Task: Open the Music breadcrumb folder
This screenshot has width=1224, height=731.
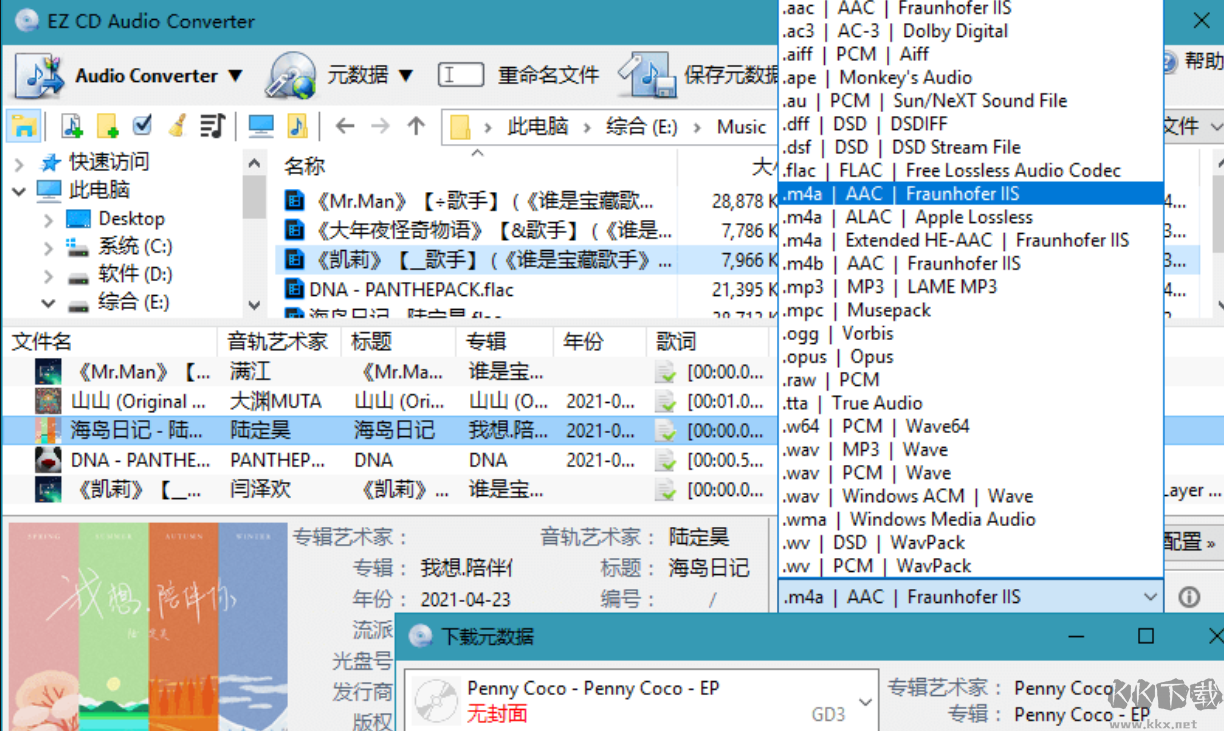Action: pos(741,126)
